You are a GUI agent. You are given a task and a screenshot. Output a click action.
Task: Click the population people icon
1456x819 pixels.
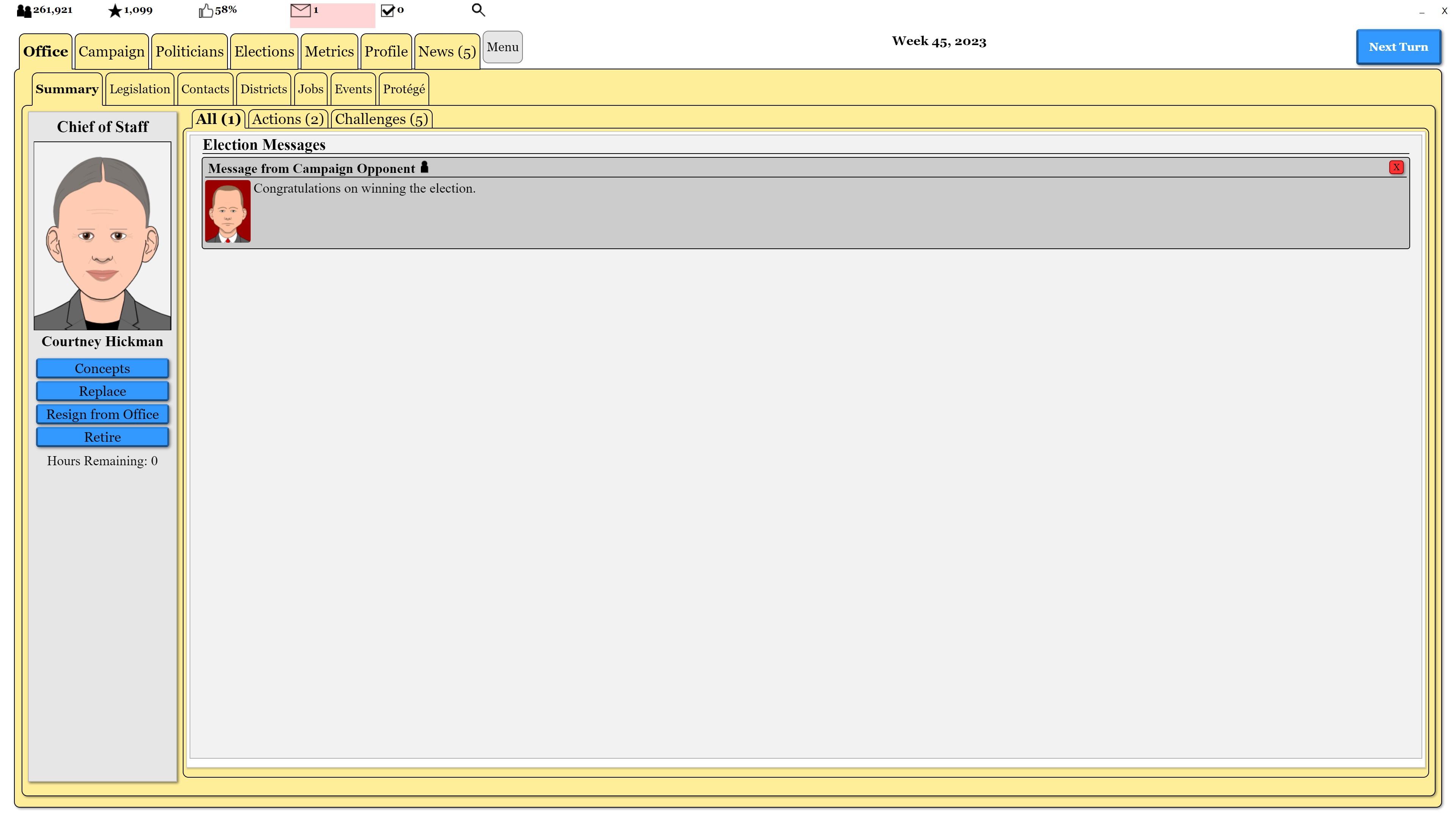24,11
